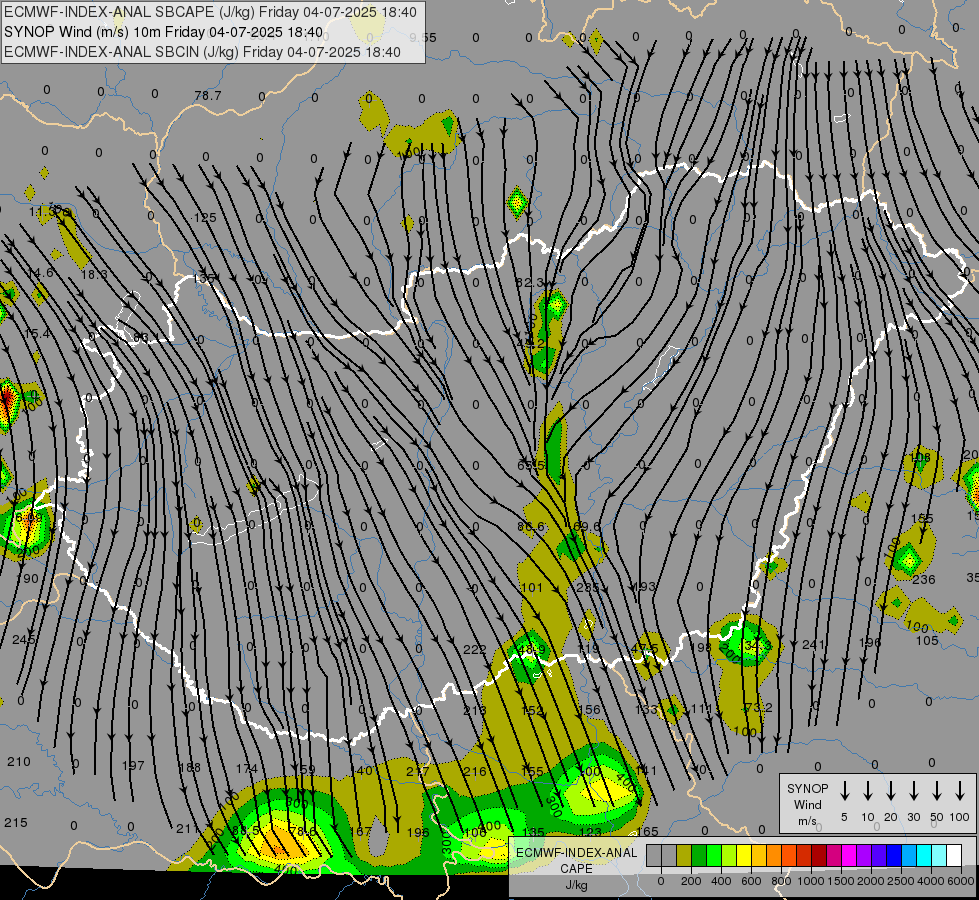Click the '86.6' grid value on the map
Screen dimensions: 979x900
click(x=531, y=527)
